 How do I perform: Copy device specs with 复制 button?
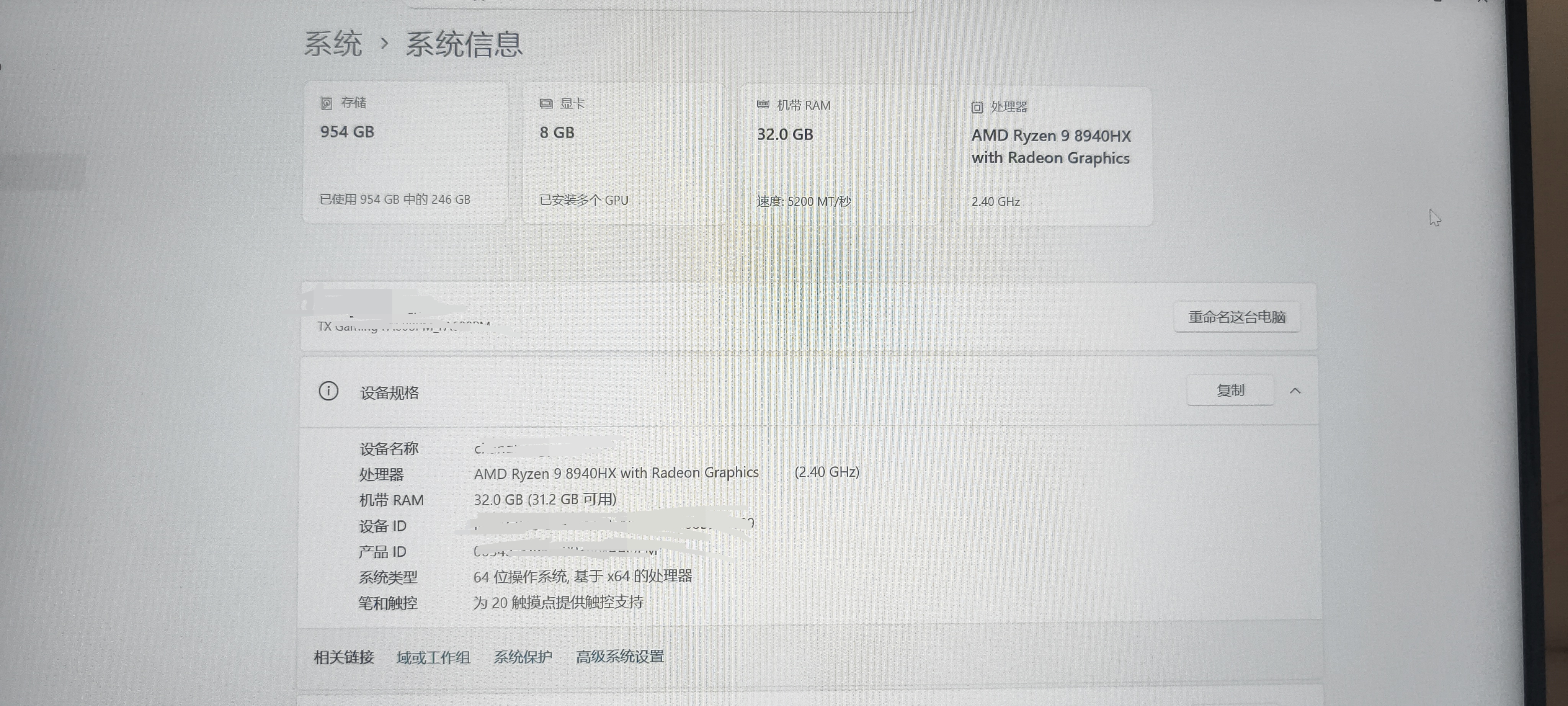coord(1230,390)
